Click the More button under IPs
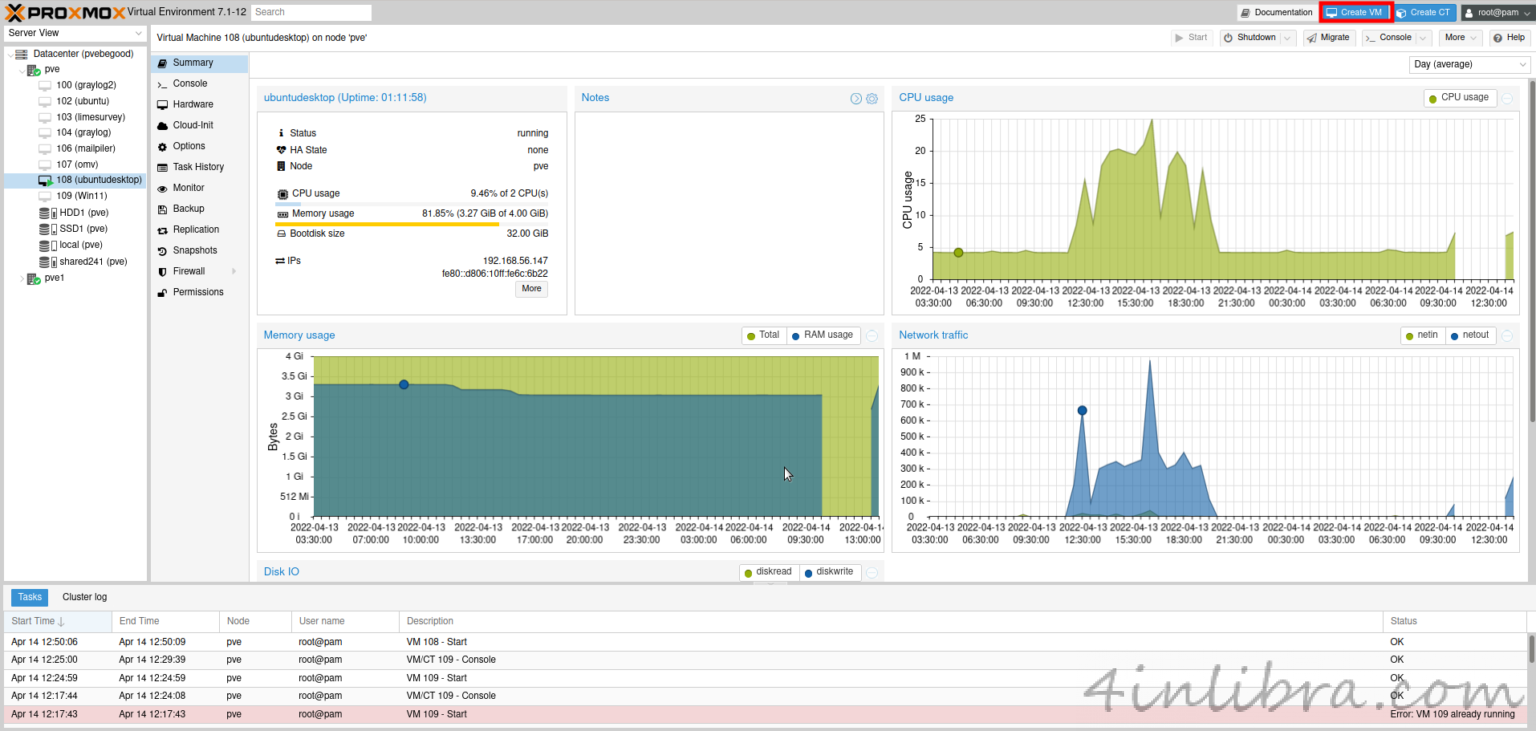Screen dimensions: 1536x731 coord(531,289)
